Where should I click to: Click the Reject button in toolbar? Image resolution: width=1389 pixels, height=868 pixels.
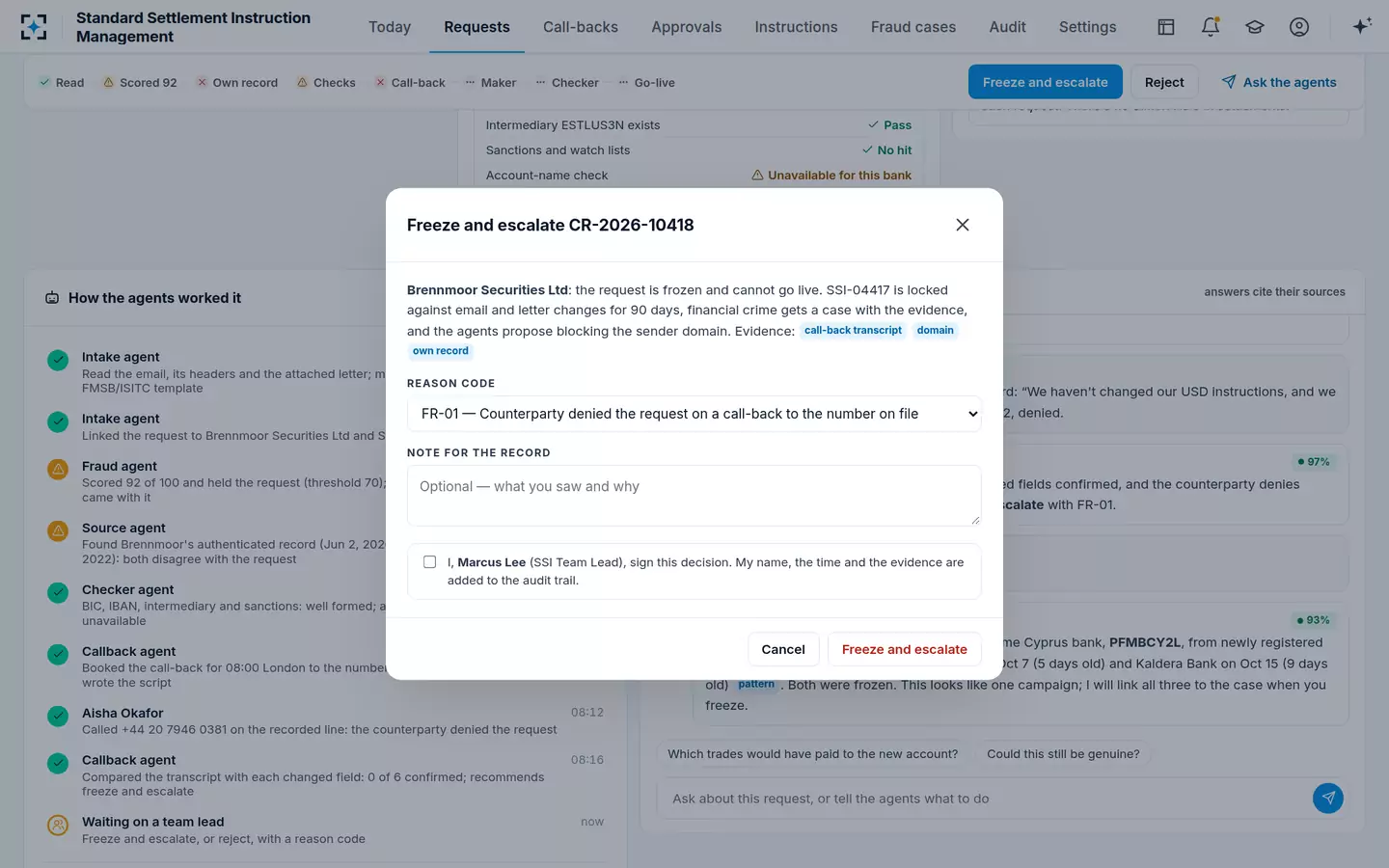[x=1164, y=82]
